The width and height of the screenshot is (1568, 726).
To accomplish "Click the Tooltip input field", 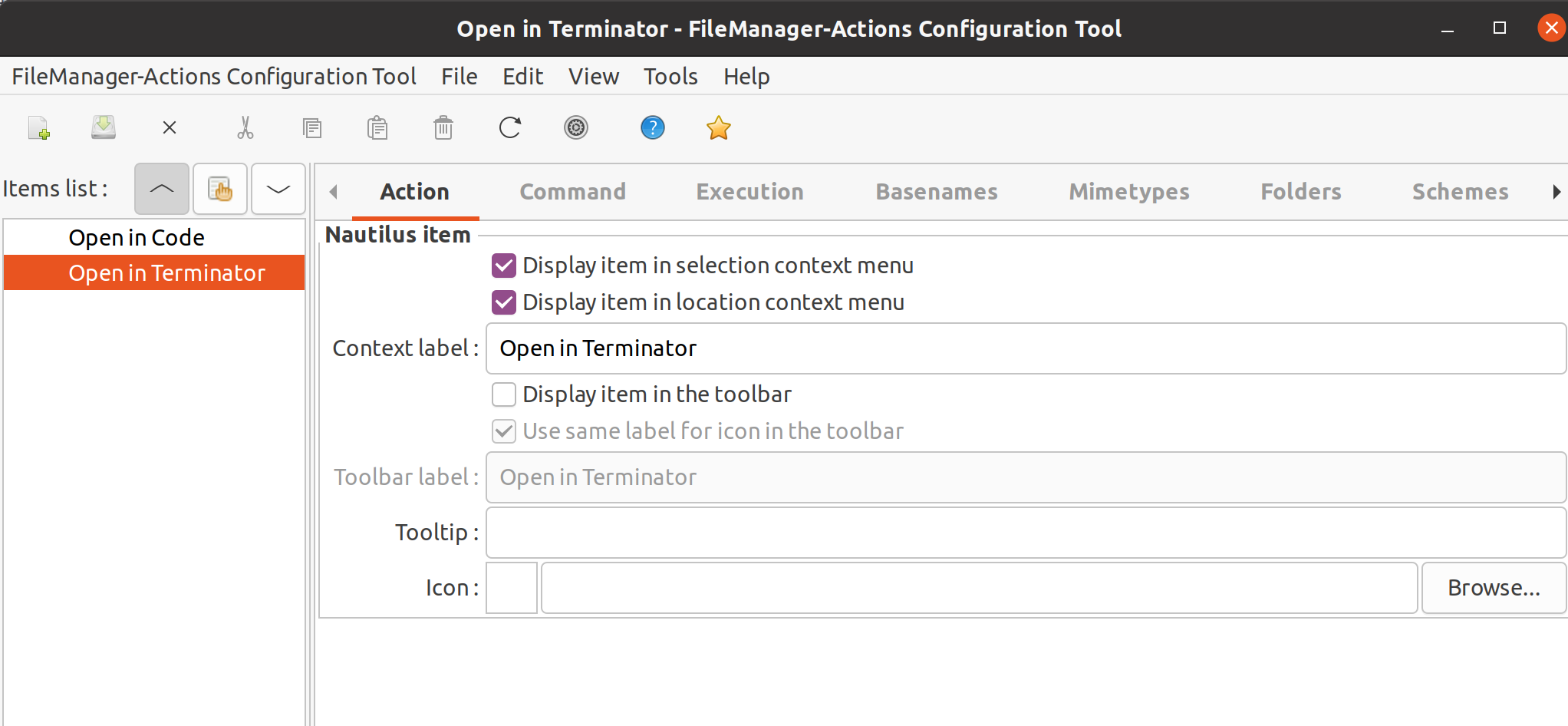I will [1026, 533].
